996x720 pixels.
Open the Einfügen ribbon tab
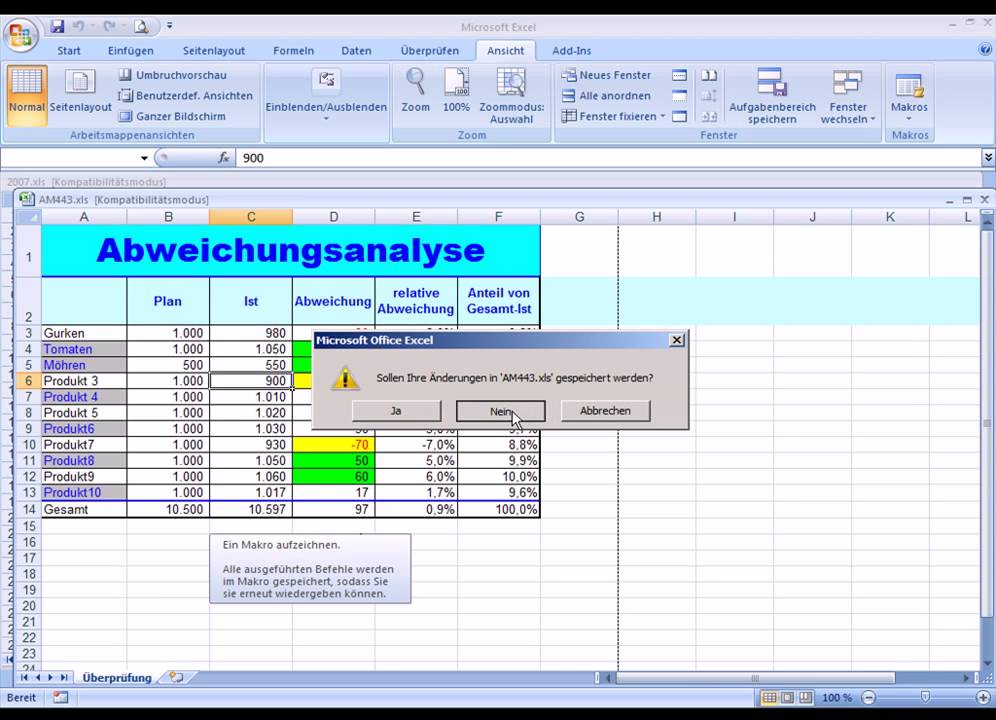(130, 51)
